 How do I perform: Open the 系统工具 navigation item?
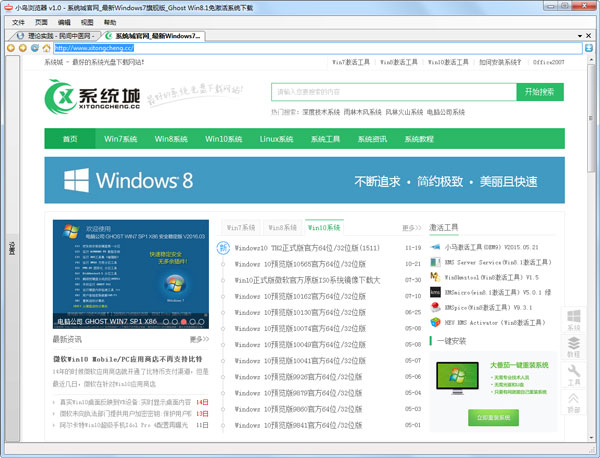tap(325, 139)
